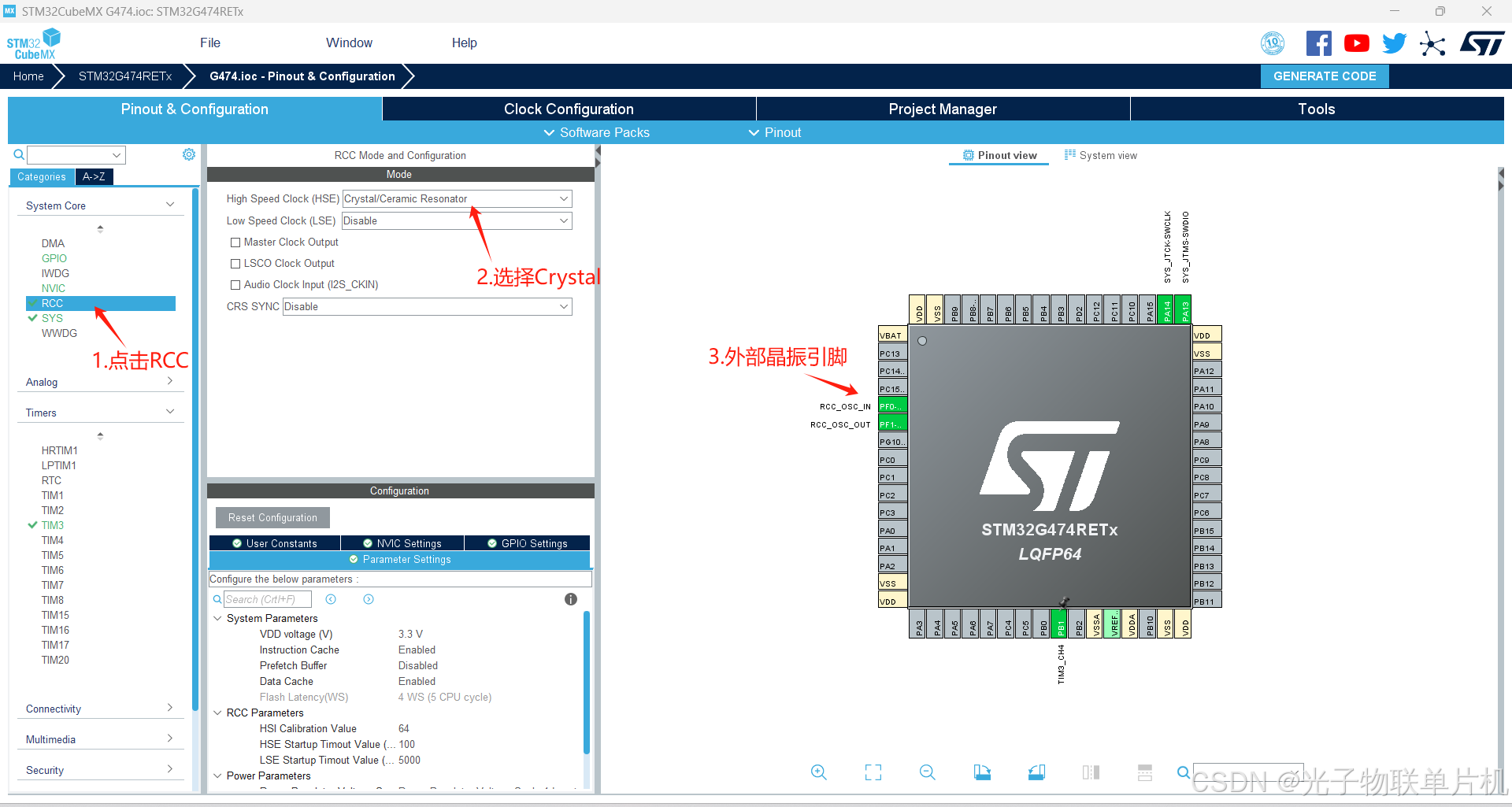The height and width of the screenshot is (807, 1512).
Task: Collapse the System Parameters group
Action: coord(217,618)
